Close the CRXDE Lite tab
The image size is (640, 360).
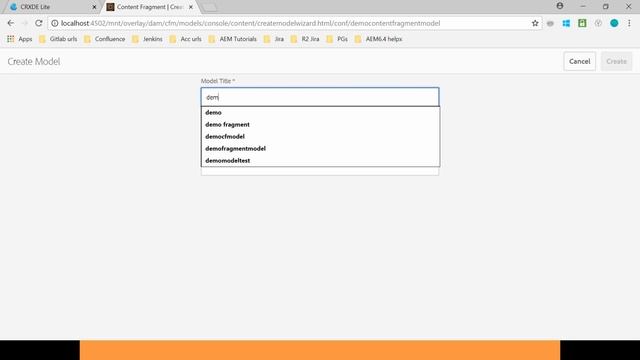(94, 7)
